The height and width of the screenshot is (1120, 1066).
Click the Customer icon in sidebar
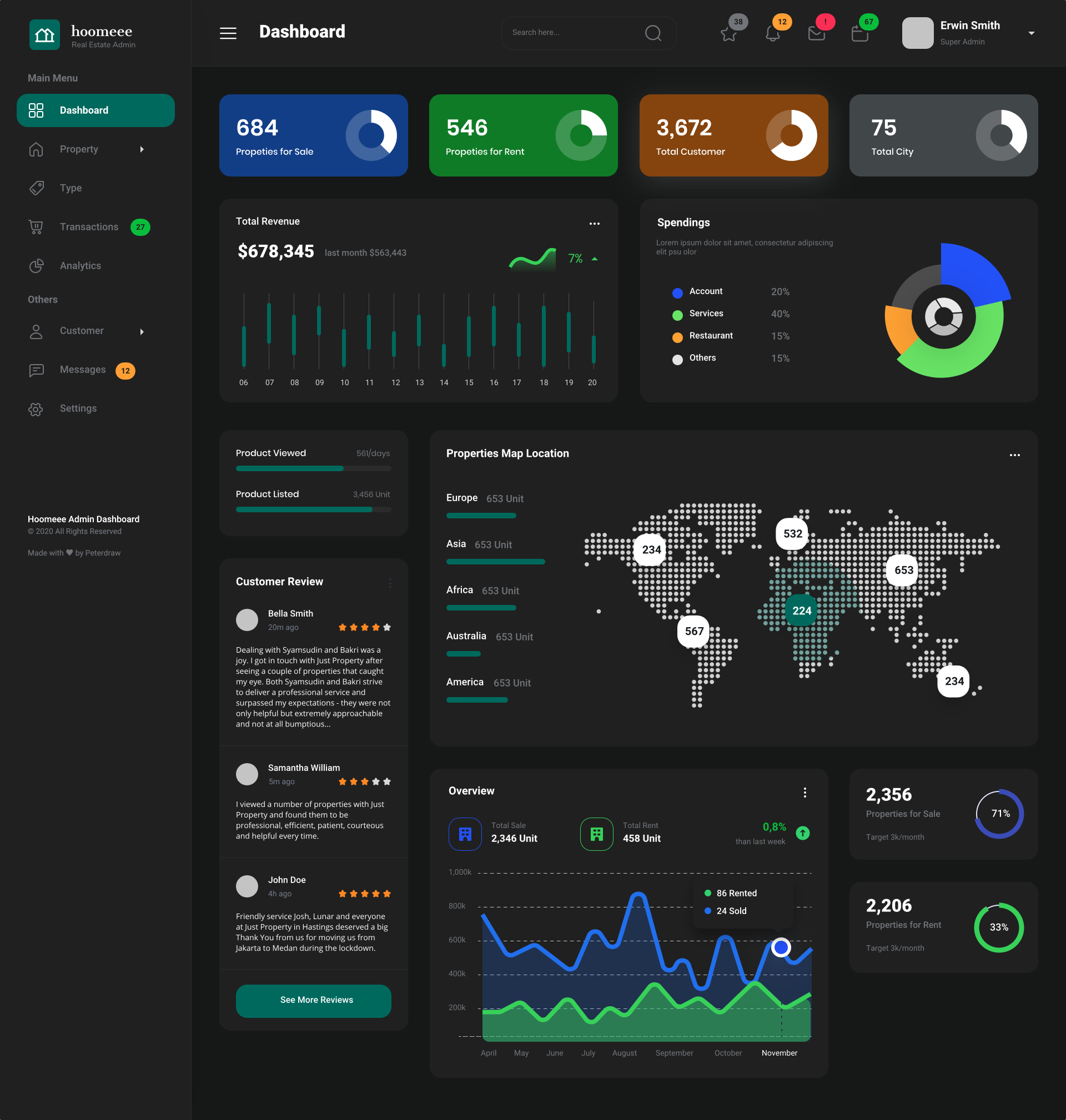[35, 330]
